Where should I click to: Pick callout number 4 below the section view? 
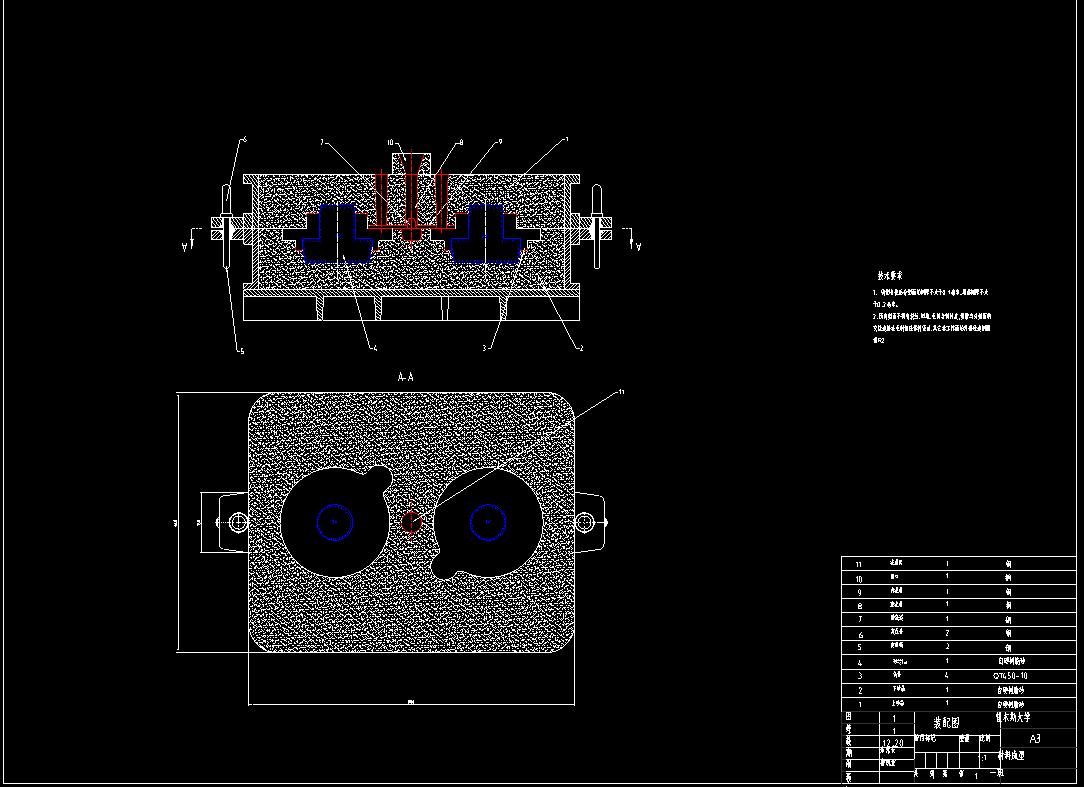point(375,349)
